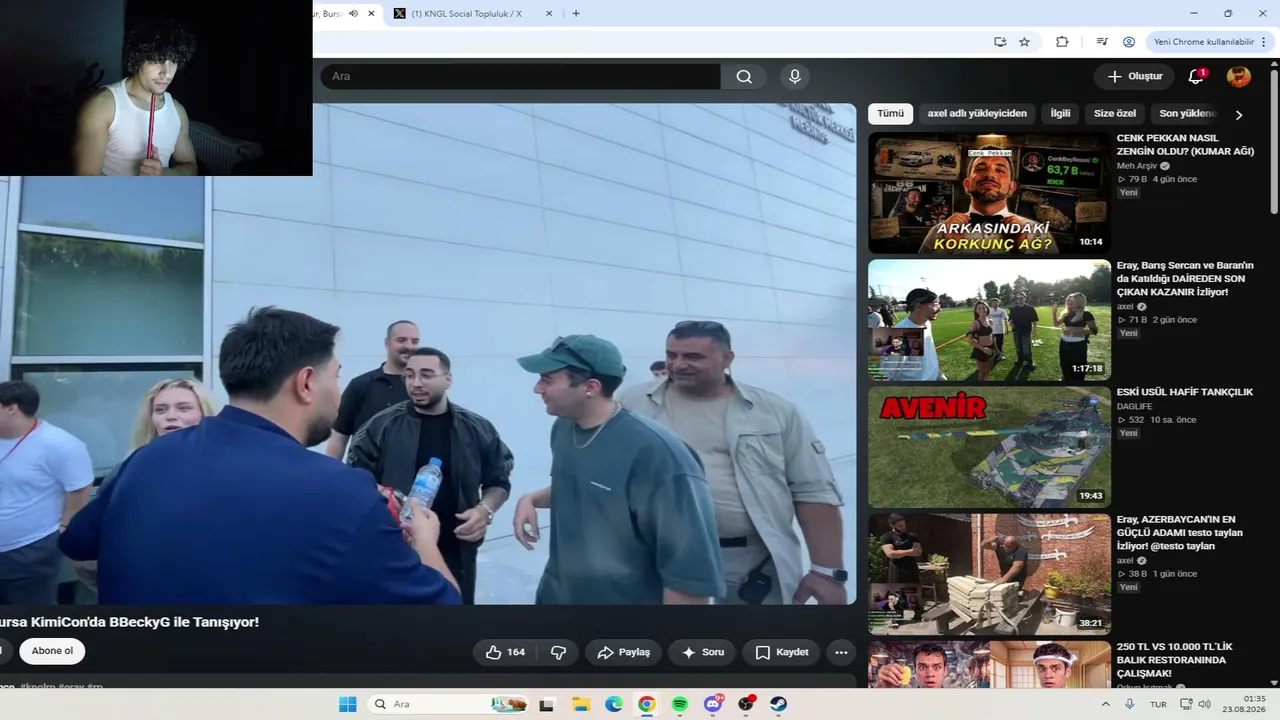Viewport: 1280px width, 720px height.
Task: Click the taskbar microphone icon
Action: 1129,704
